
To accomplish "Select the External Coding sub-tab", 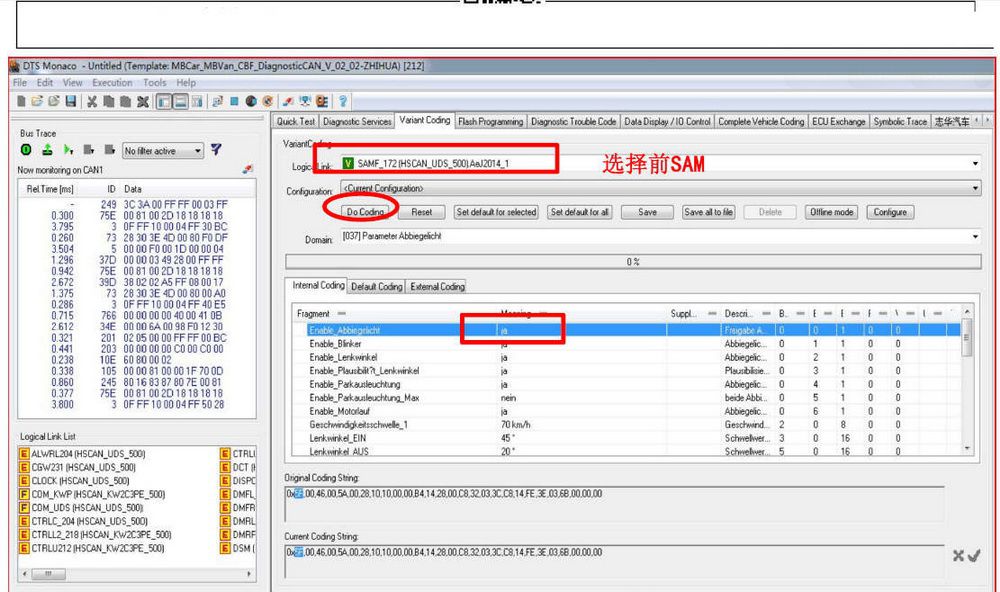I will [438, 286].
